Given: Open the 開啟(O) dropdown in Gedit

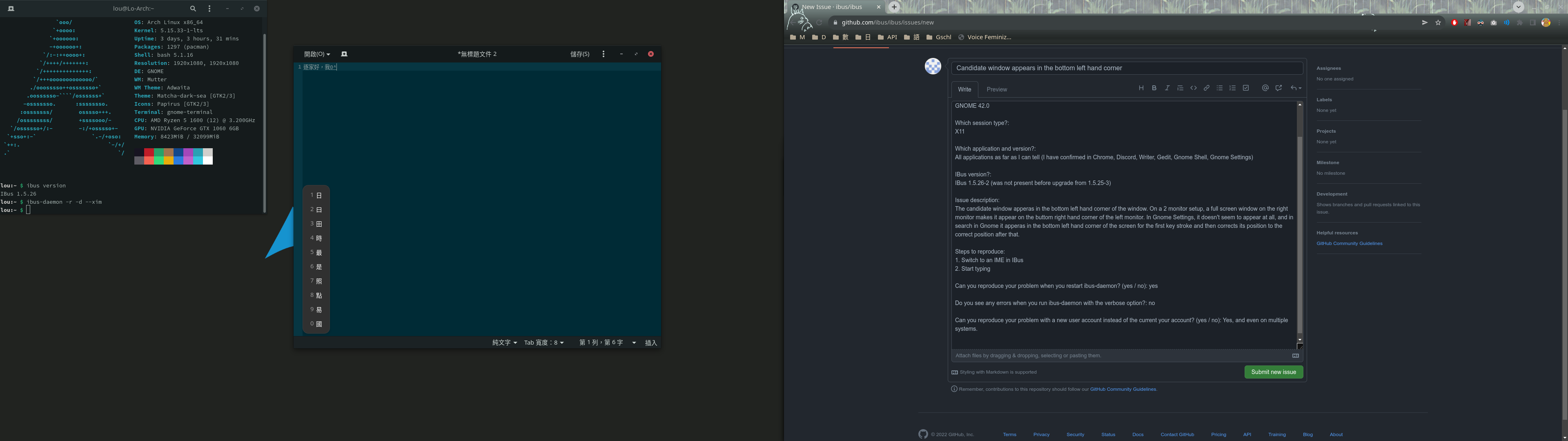Looking at the screenshot, I should tap(317, 54).
